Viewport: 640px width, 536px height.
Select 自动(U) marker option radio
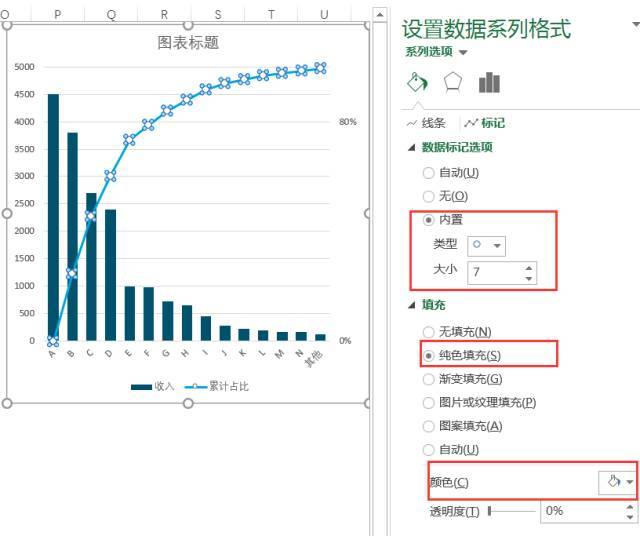point(428,173)
